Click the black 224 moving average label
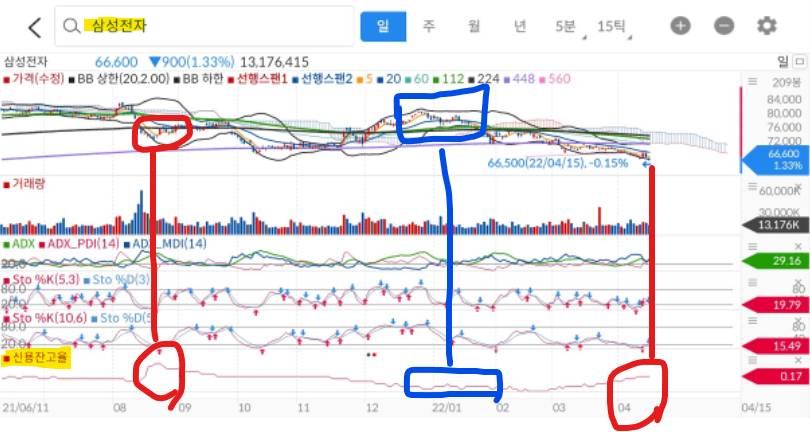This screenshot has width=810, height=432. point(488,79)
